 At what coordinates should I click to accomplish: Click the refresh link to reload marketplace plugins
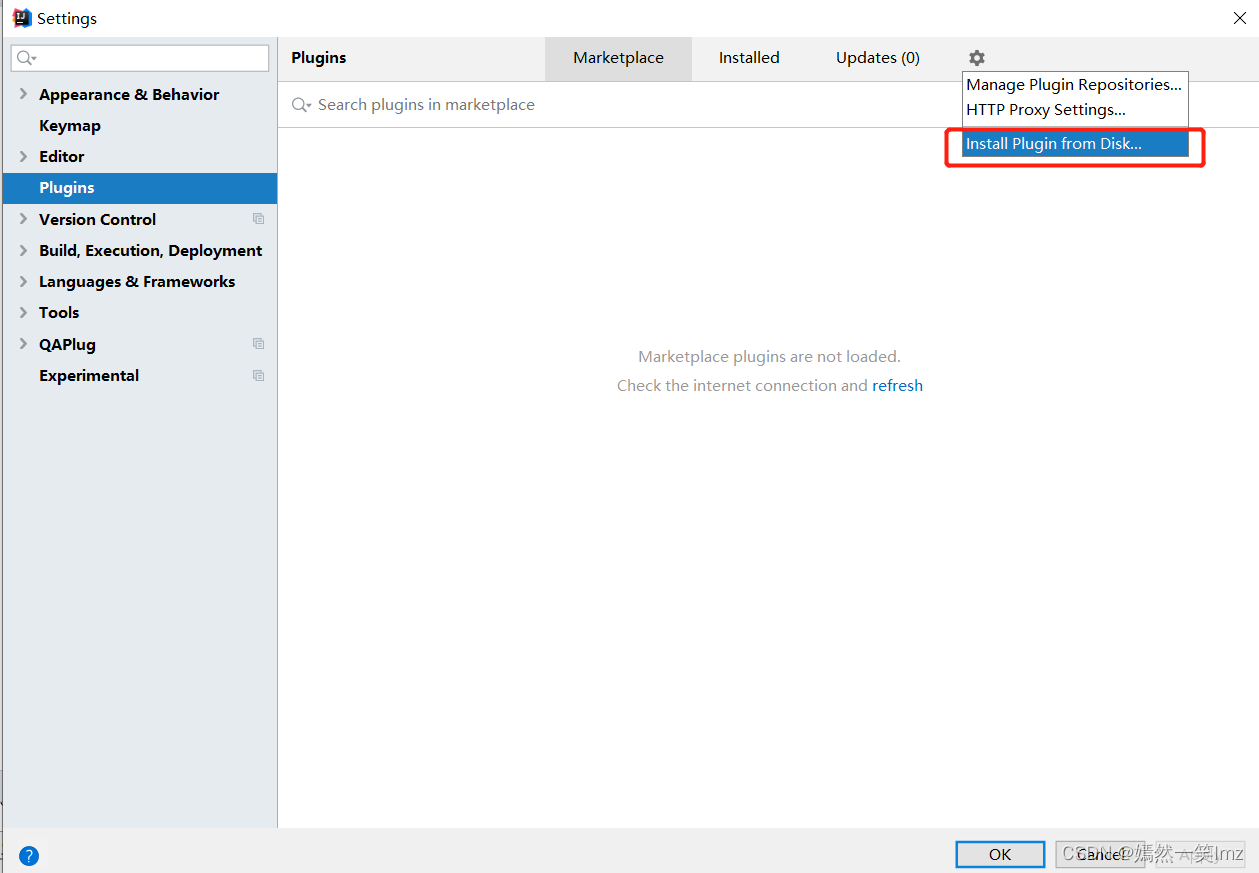tap(896, 385)
